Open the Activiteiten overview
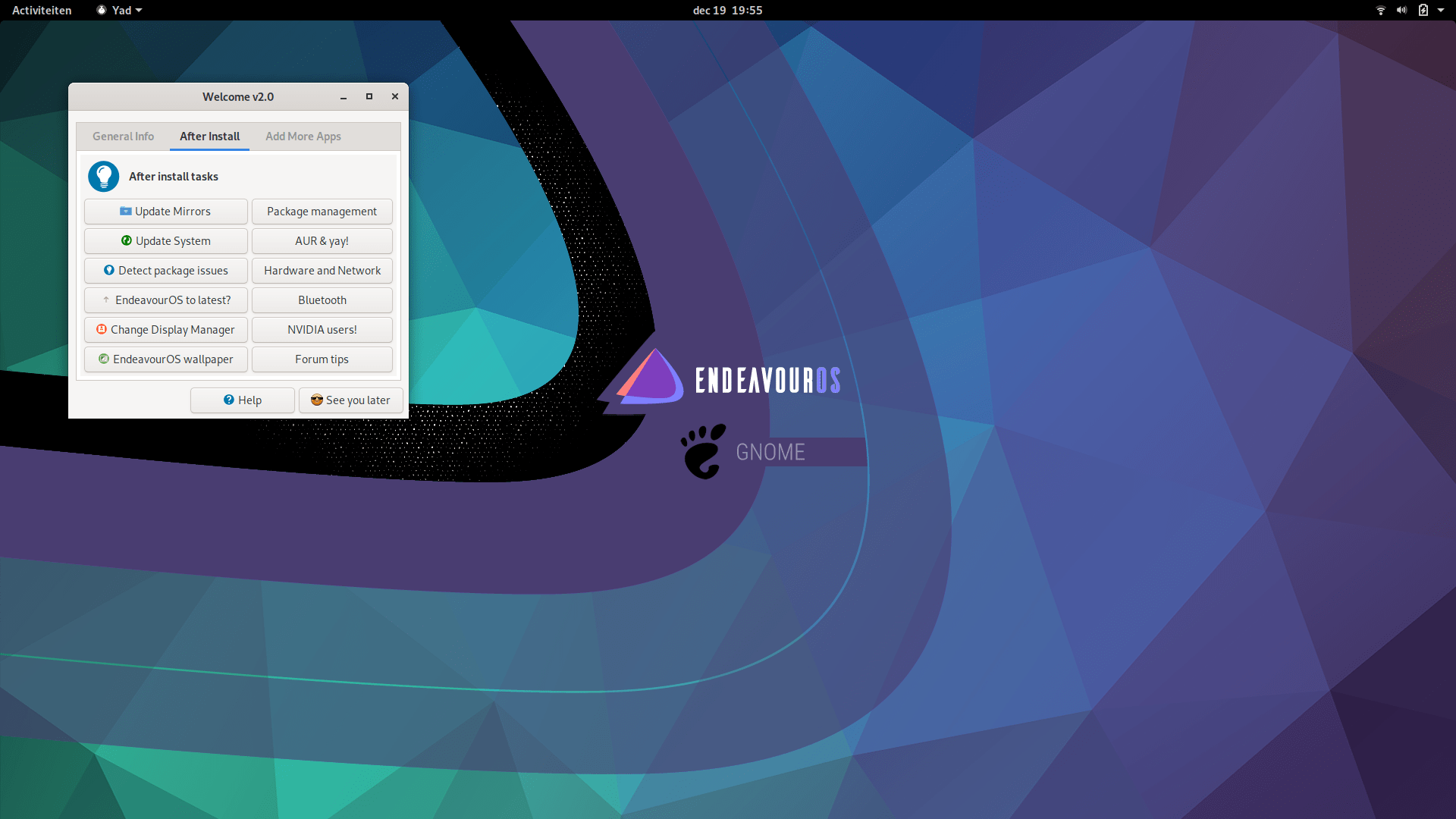Image resolution: width=1456 pixels, height=819 pixels. 42,11
